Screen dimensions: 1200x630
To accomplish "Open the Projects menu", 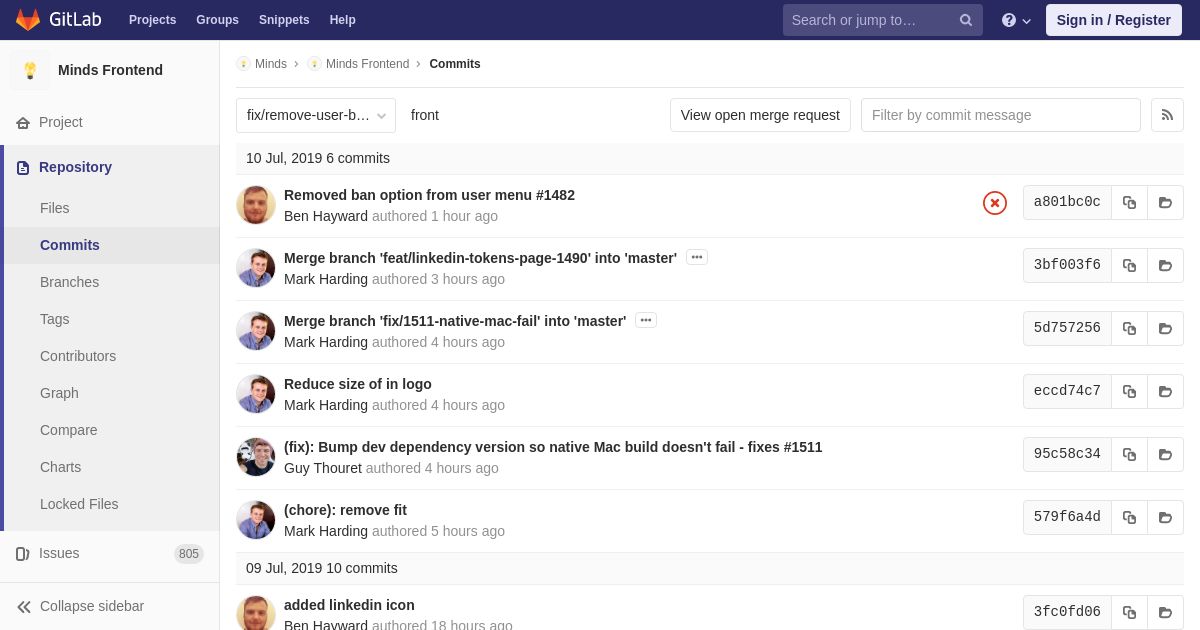I will 152,20.
